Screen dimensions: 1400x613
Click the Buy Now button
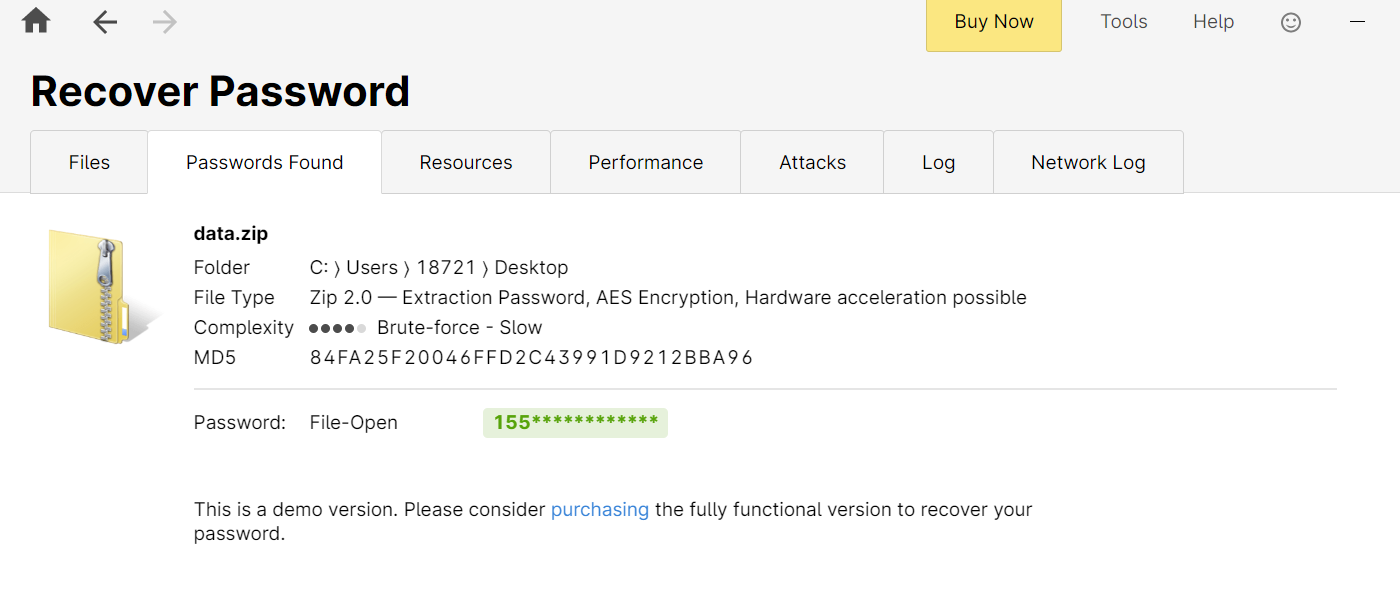tap(993, 23)
